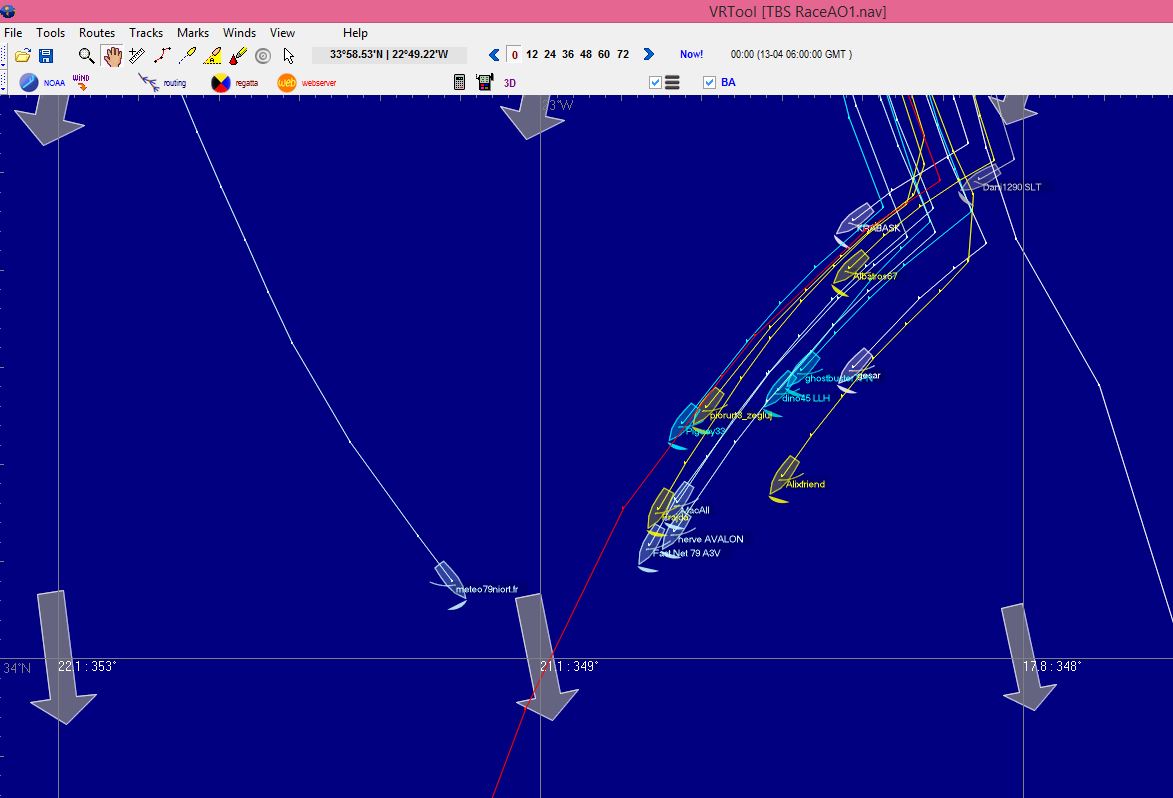Select forecast hour 12
Screen dimensions: 1173x798
[532, 55]
